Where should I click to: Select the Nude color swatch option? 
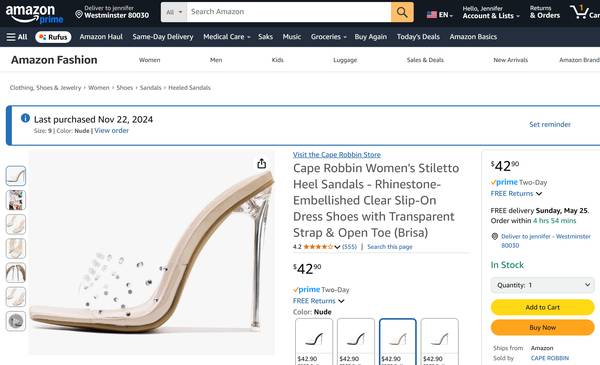point(398,342)
